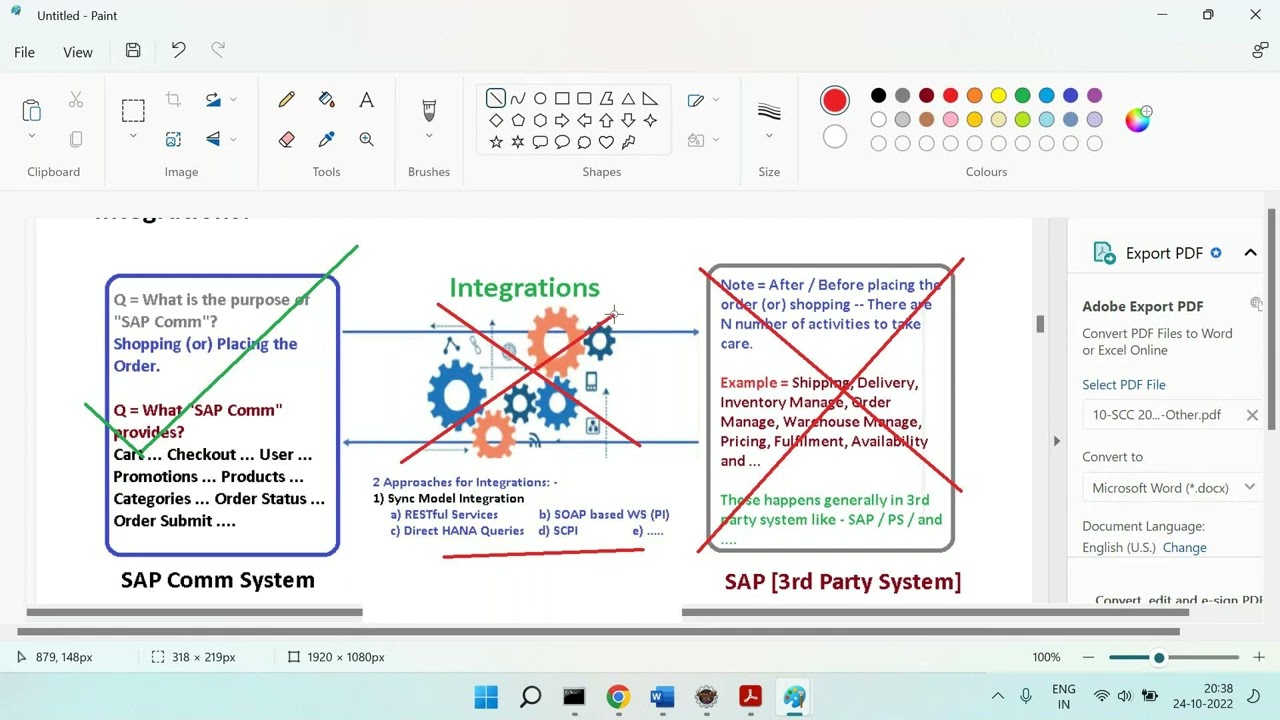Select the Five-point star shape

coord(496,142)
